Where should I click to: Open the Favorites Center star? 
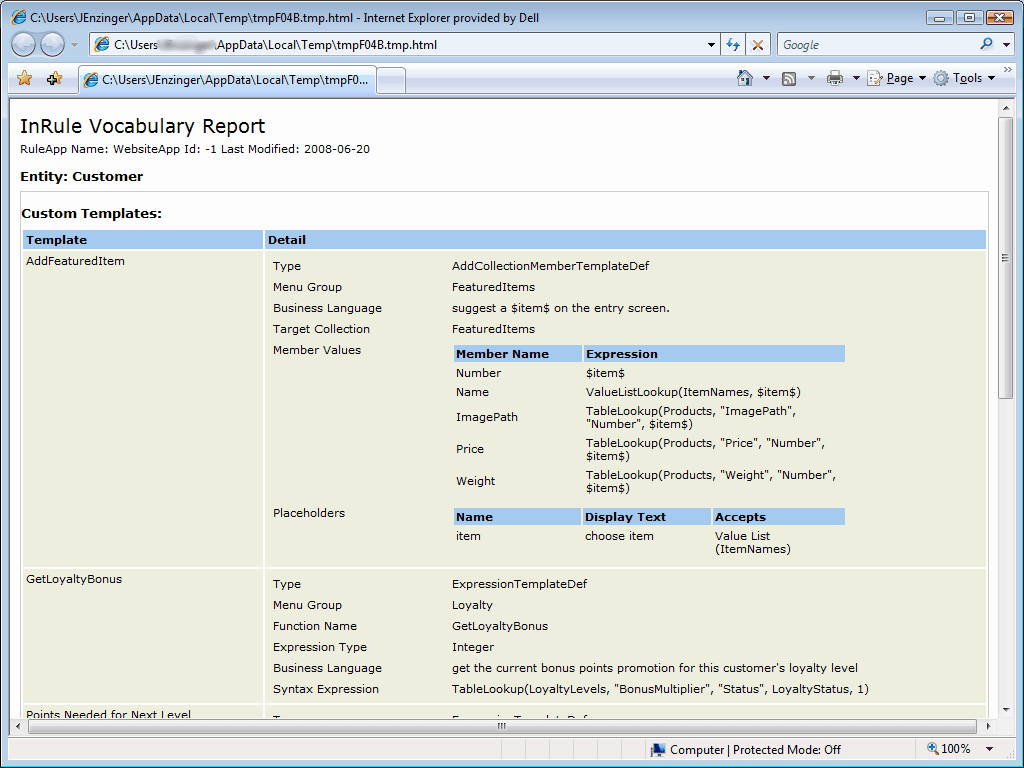pos(25,78)
